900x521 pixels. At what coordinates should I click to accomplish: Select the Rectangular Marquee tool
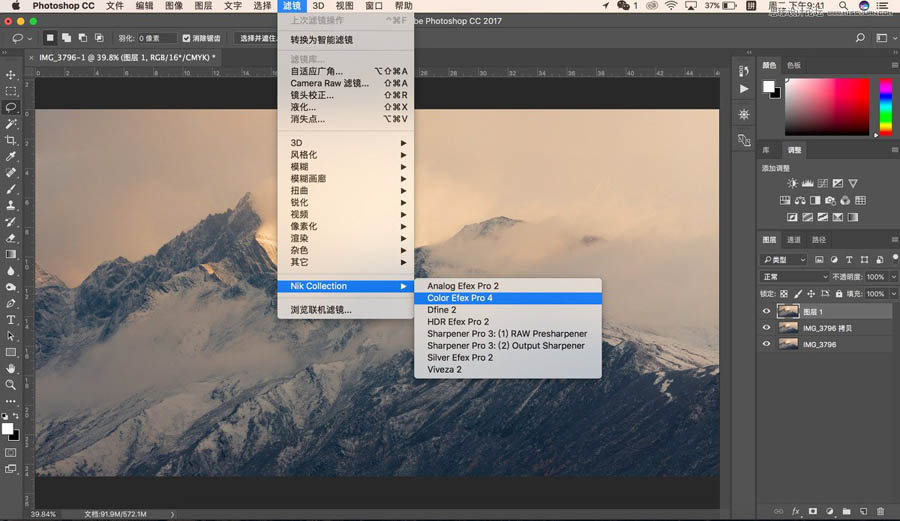11,91
